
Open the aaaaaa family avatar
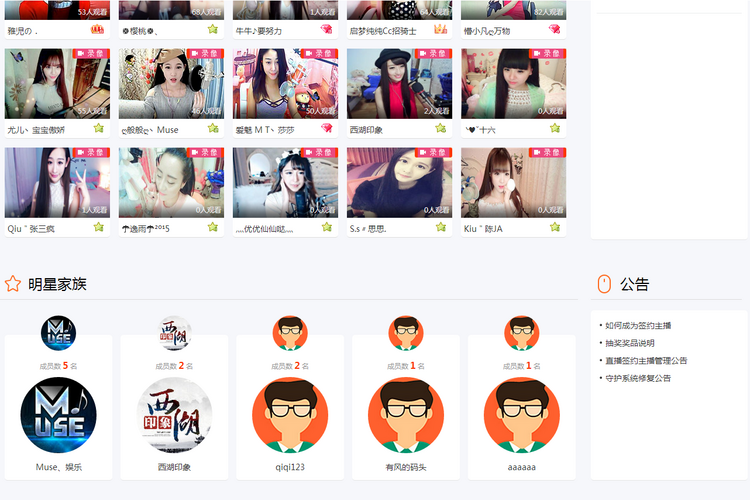coord(521,415)
